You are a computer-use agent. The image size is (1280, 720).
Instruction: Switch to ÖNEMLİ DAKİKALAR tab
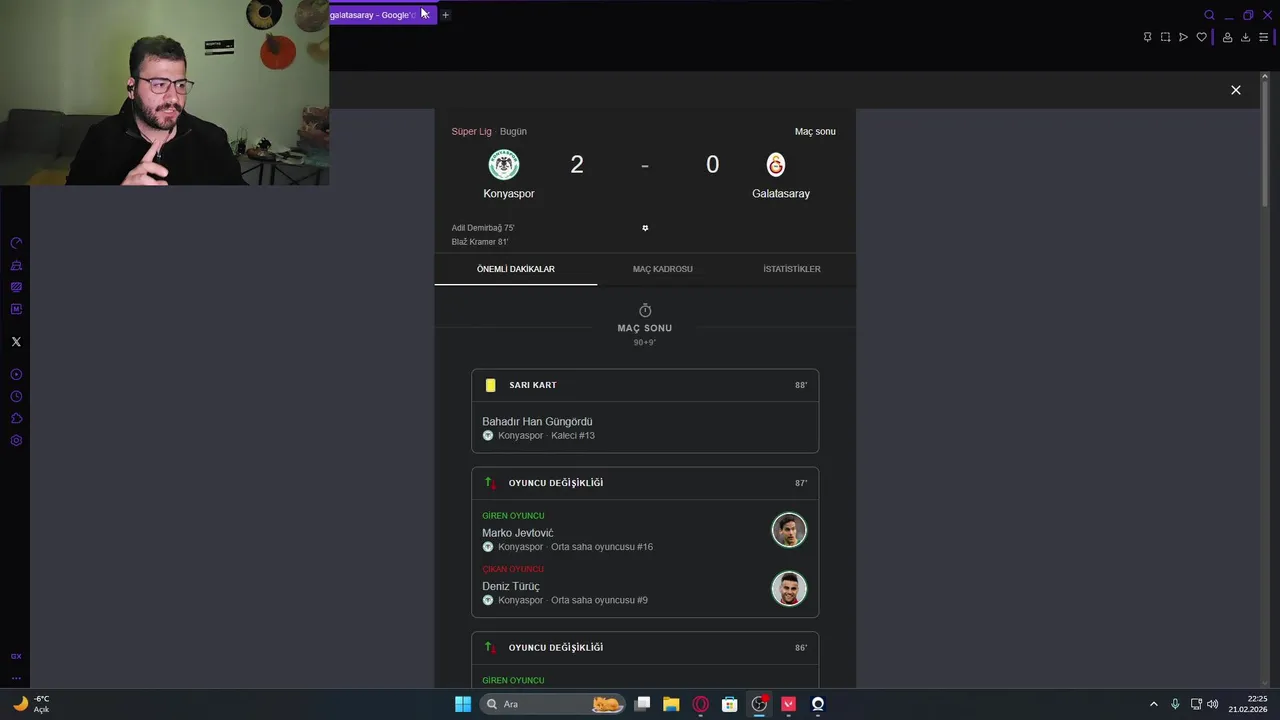tap(516, 269)
